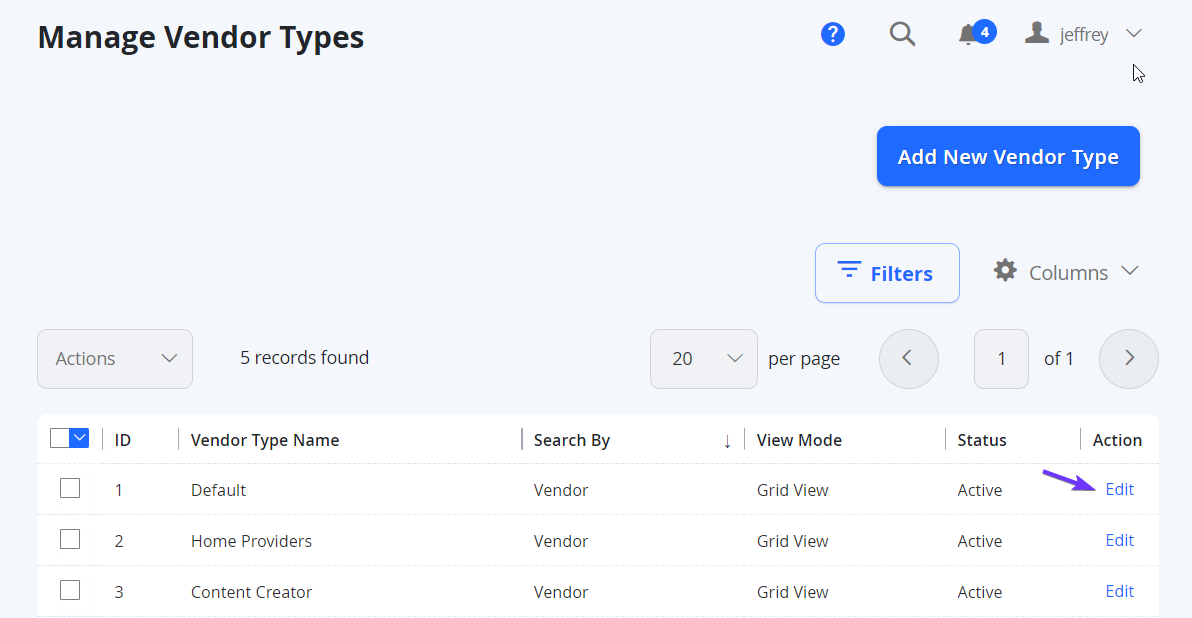Open the Actions dropdown

115,359
